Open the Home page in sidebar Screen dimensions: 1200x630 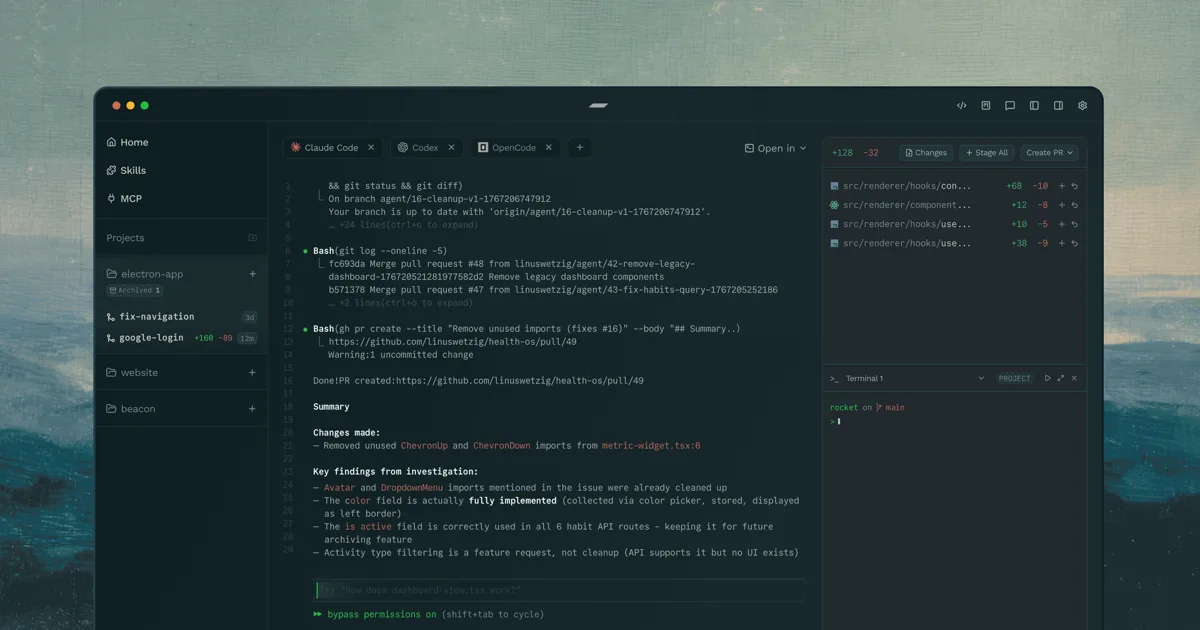pyautogui.click(x=127, y=142)
